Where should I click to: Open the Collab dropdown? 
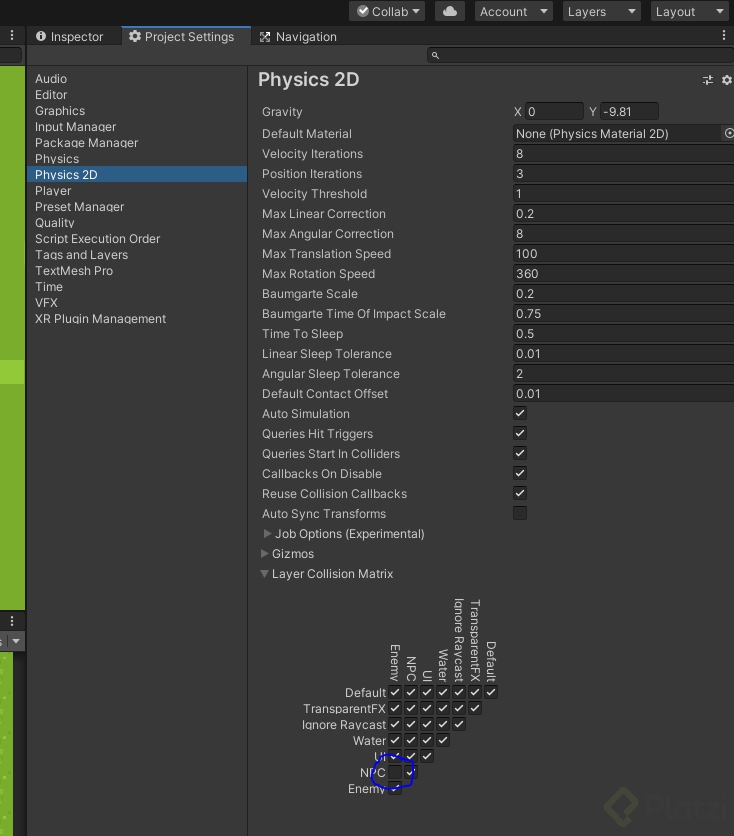click(x=388, y=11)
